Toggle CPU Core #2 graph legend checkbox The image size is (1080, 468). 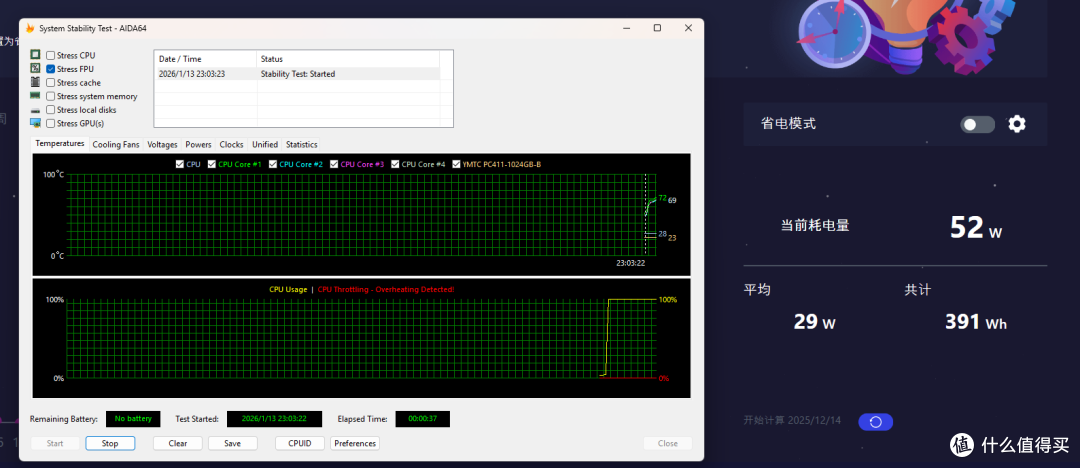273,164
